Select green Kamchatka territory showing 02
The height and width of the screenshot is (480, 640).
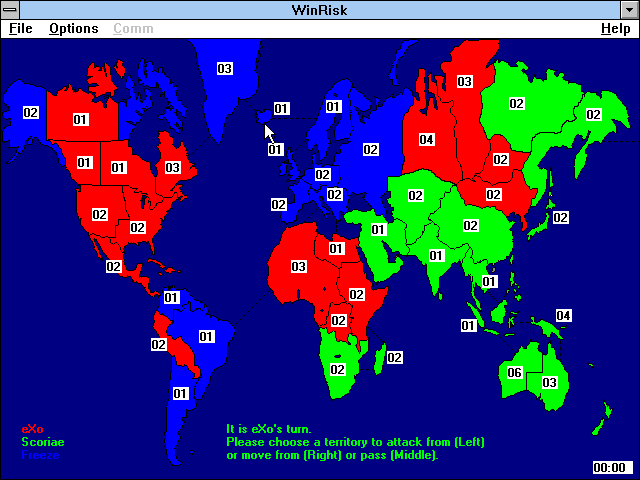[x=593, y=115]
